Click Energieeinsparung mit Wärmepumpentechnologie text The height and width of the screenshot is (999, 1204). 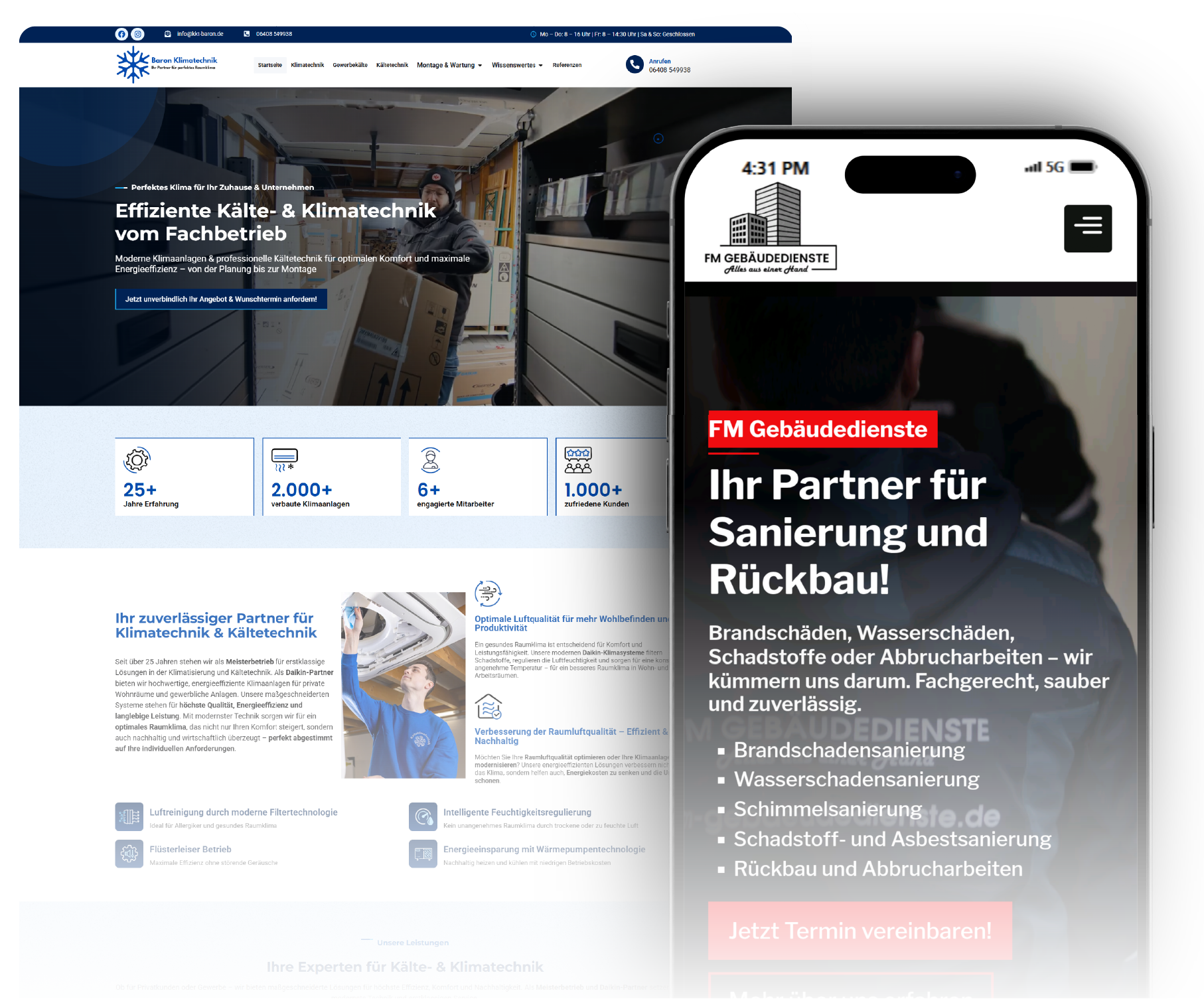tap(544, 850)
